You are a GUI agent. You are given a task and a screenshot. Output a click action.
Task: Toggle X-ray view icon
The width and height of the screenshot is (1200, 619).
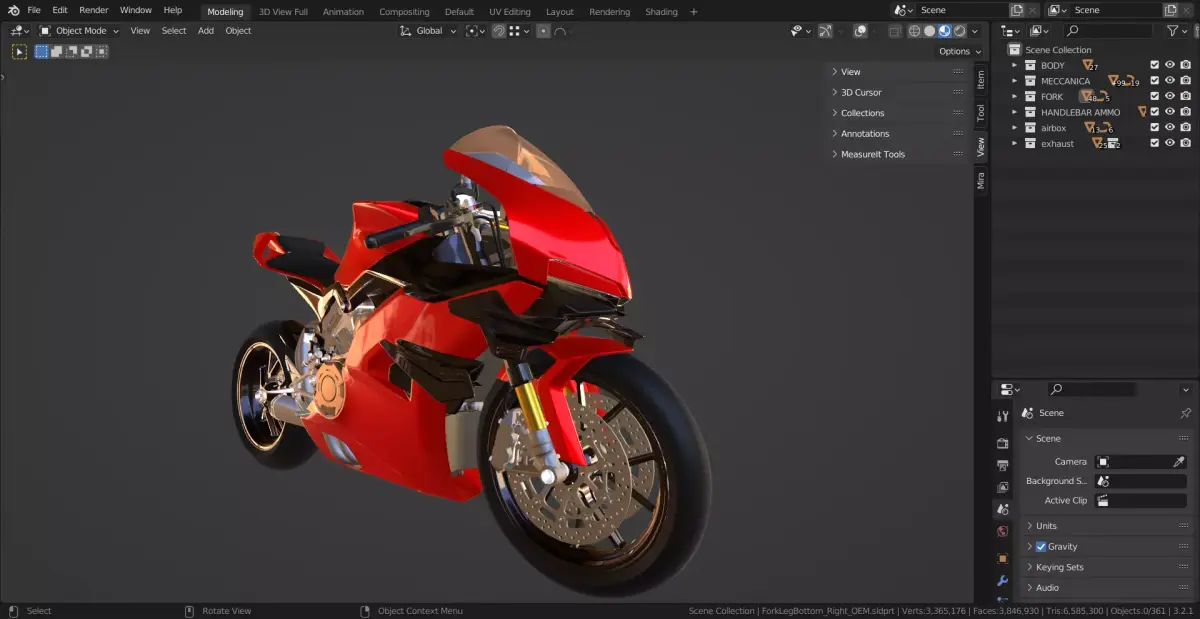(x=895, y=31)
